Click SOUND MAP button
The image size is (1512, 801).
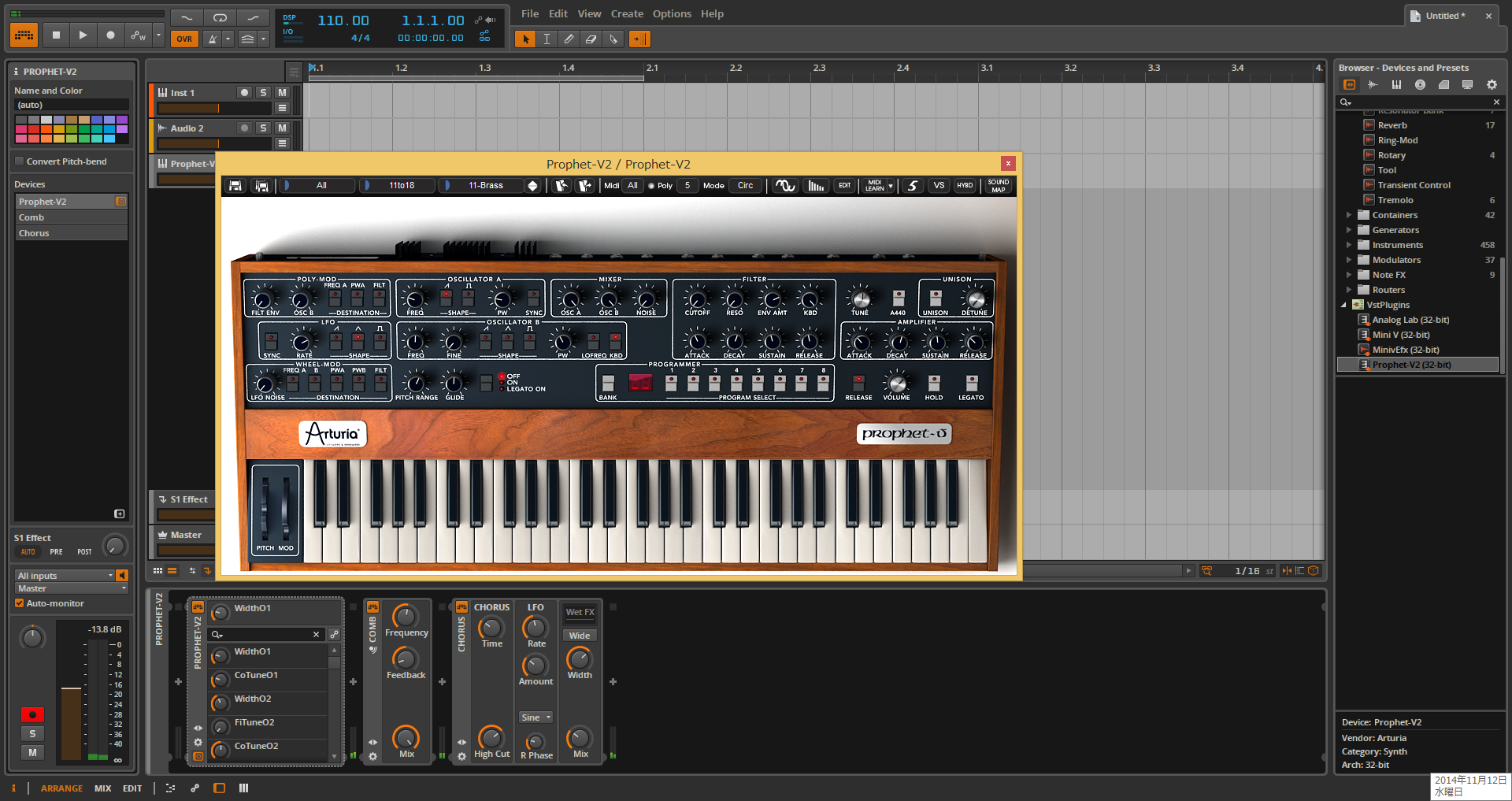point(998,186)
